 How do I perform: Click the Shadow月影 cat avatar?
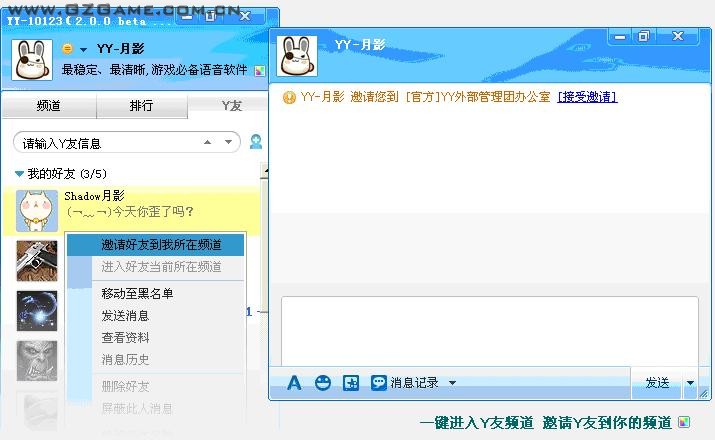[37, 211]
